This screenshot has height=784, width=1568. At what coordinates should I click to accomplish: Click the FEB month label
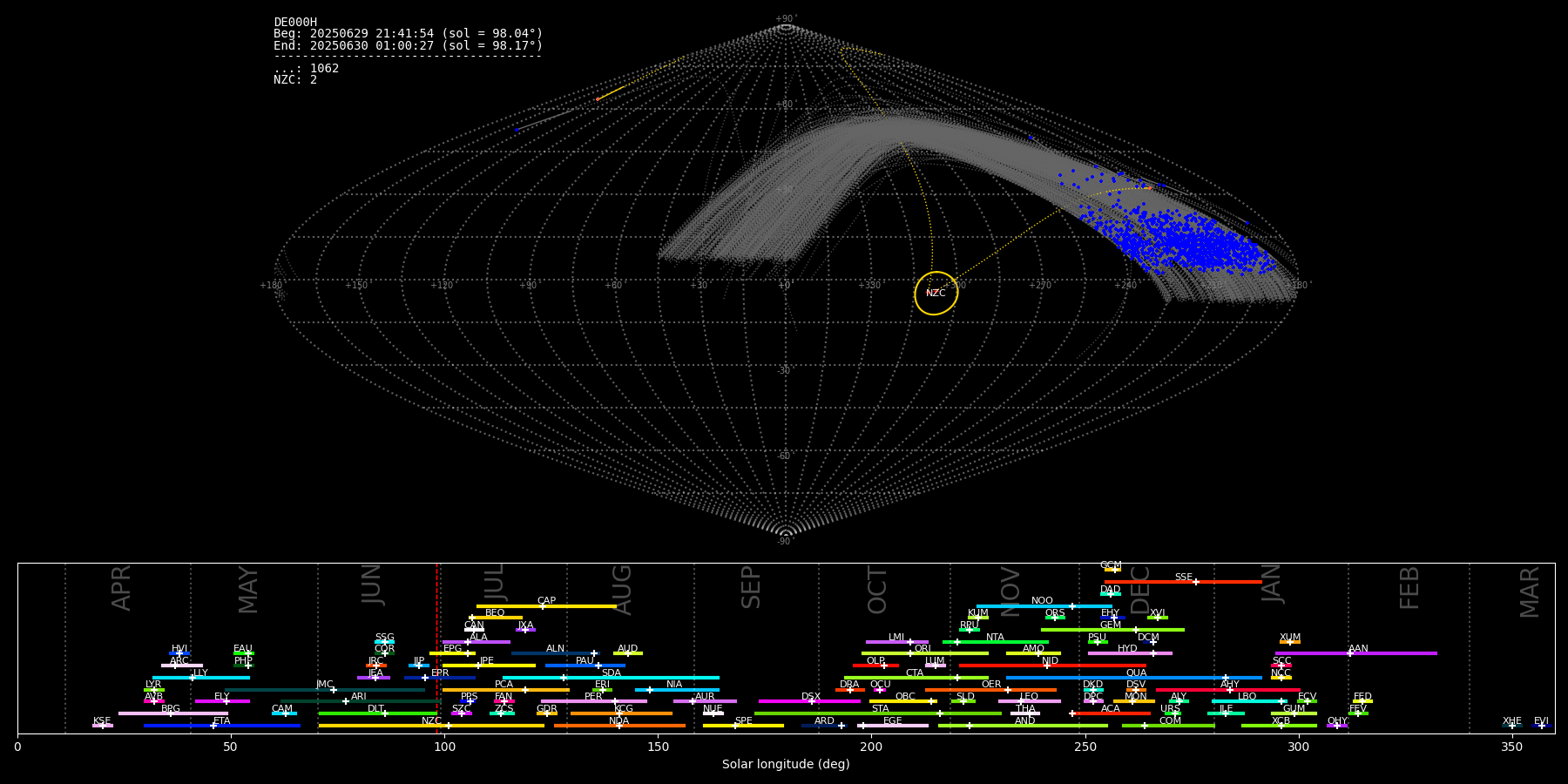click(x=1409, y=588)
